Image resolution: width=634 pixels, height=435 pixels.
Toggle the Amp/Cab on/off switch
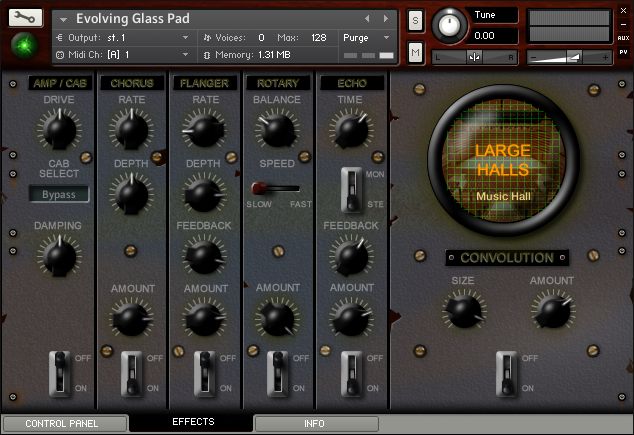pos(60,374)
